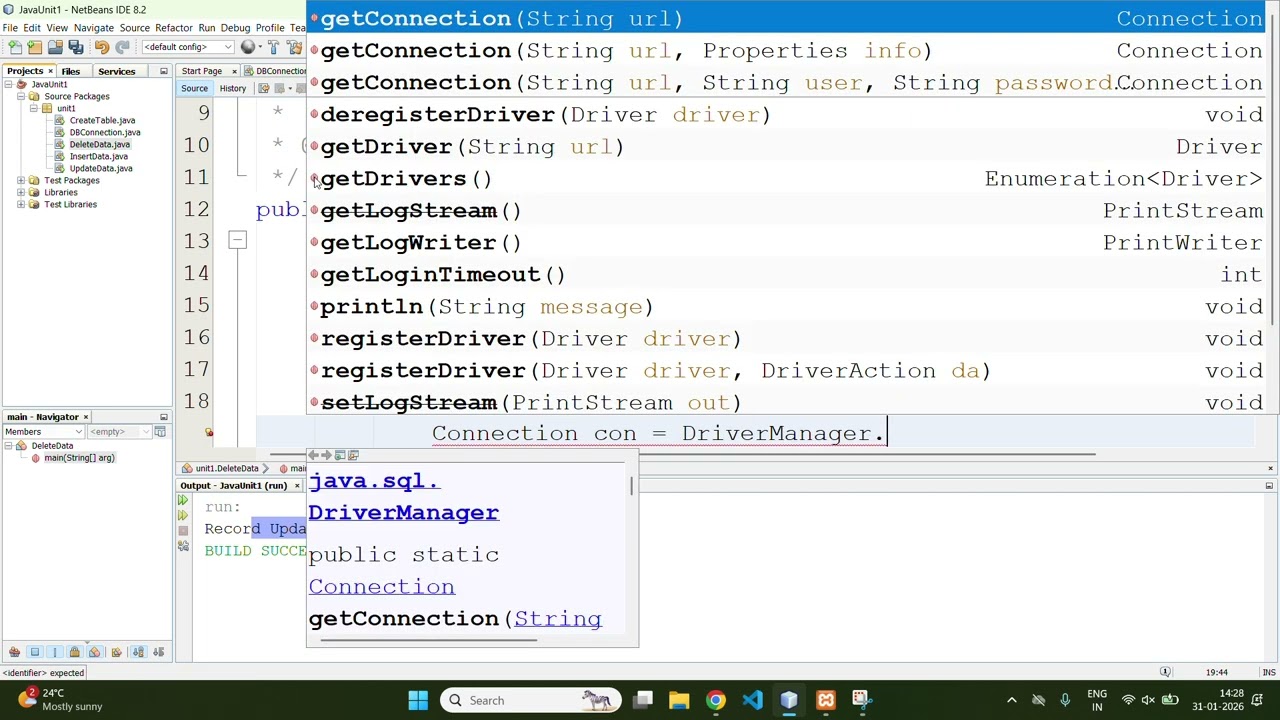Expand the Libraries node

[21, 192]
